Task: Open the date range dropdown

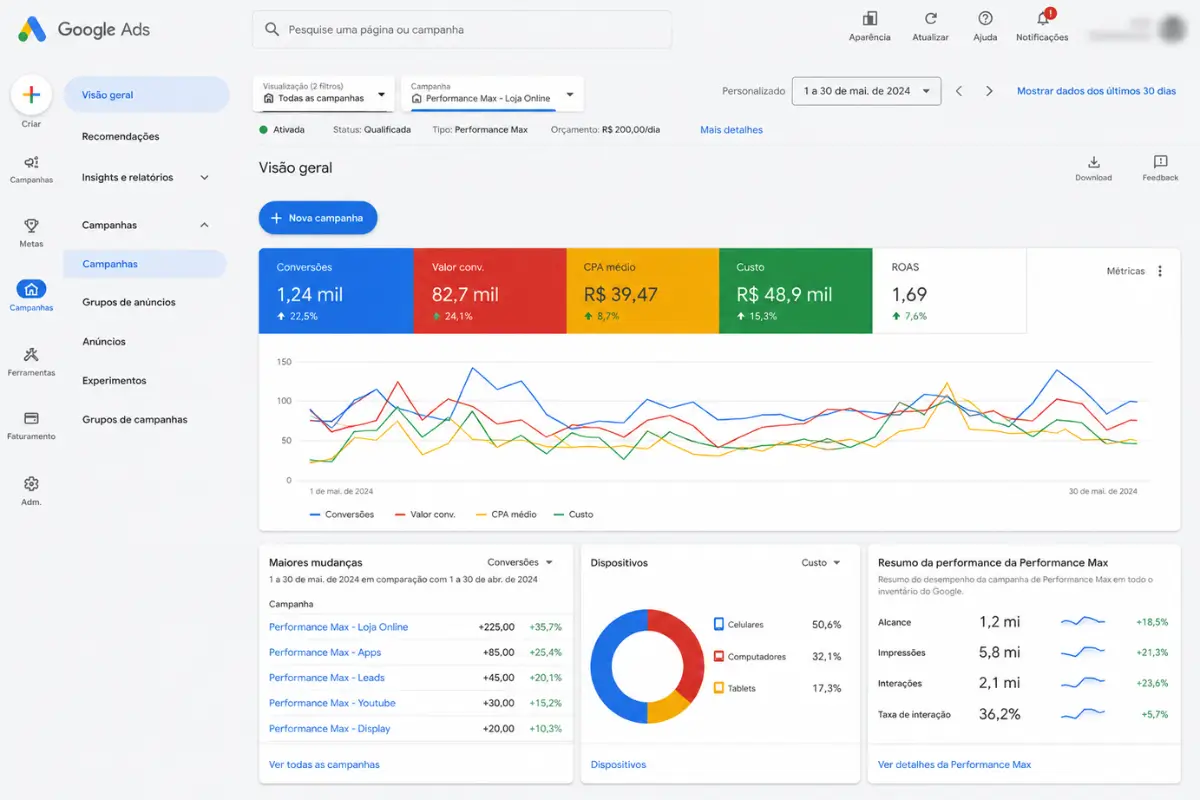Action: point(866,91)
